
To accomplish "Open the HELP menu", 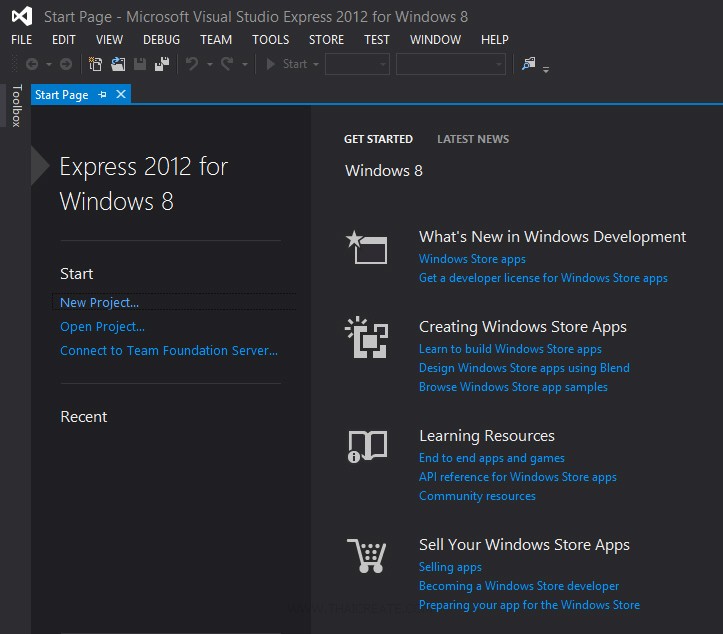I will 495,40.
